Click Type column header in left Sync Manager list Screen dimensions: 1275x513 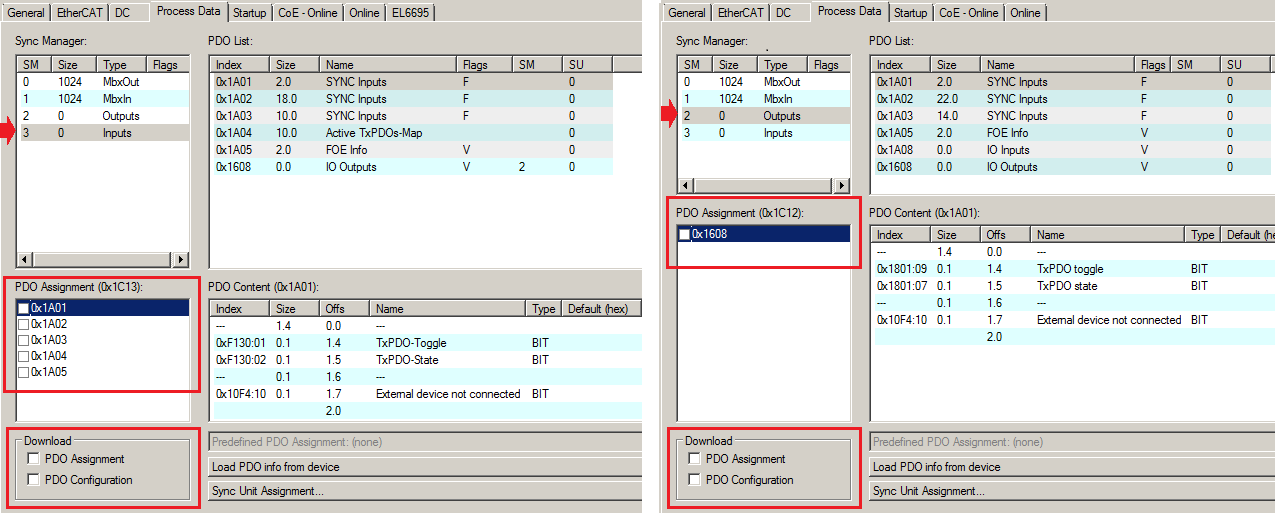pos(122,65)
